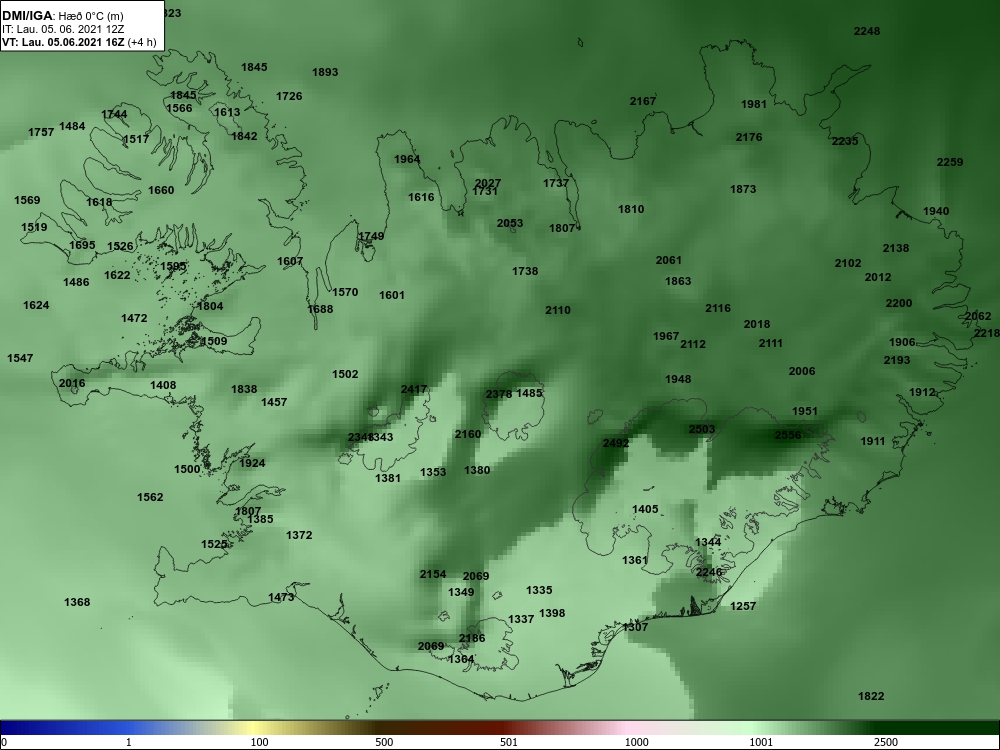The height and width of the screenshot is (750, 1000).
Task: Click the map value 1981
Action: 754,104
